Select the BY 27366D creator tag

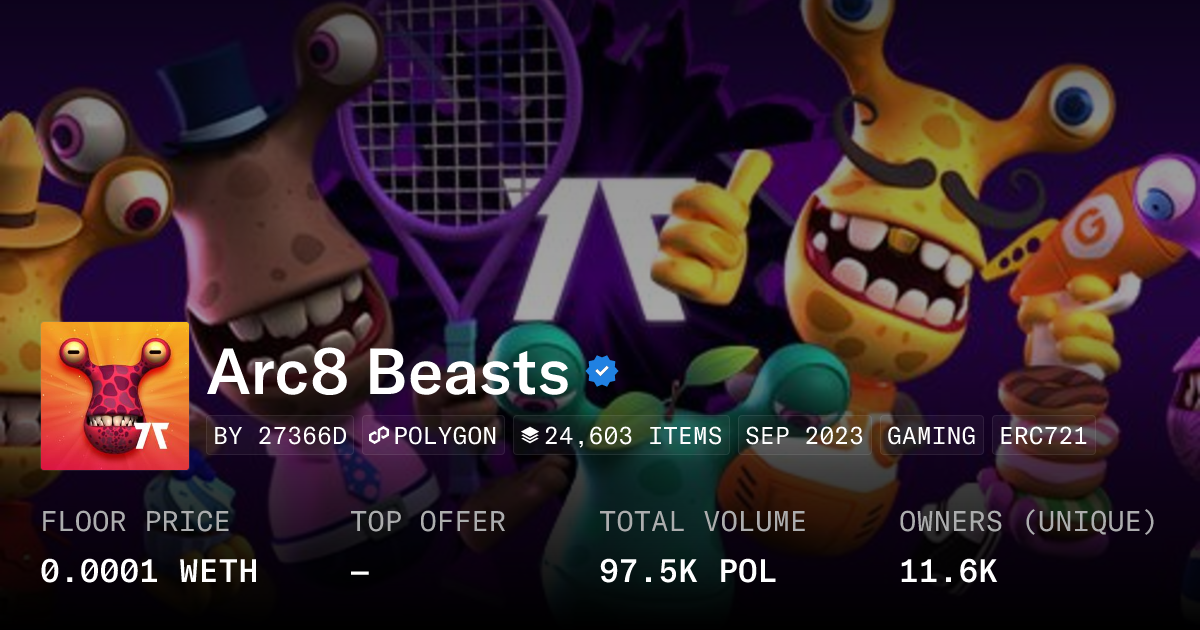280,436
